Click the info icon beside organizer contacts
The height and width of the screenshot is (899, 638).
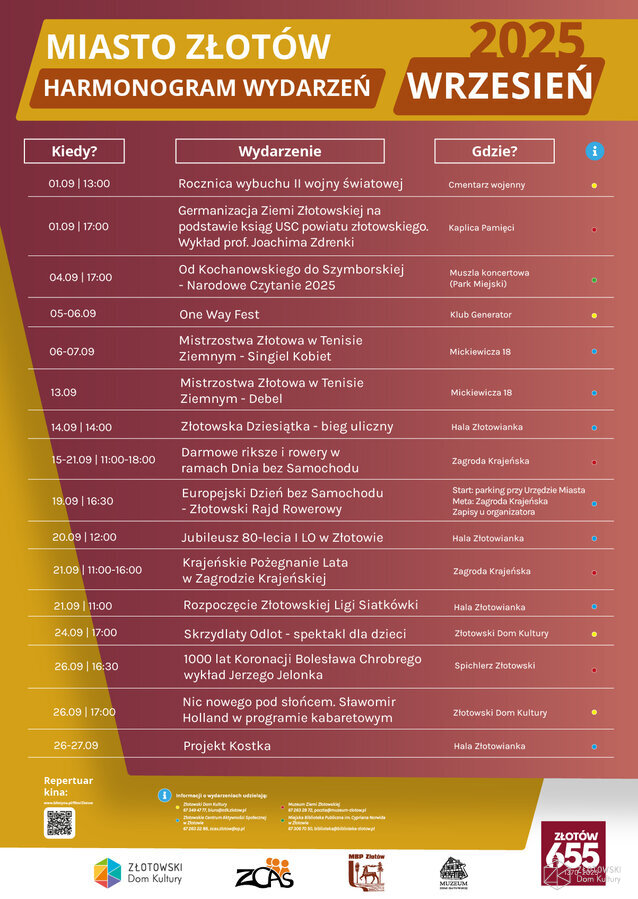[164, 795]
